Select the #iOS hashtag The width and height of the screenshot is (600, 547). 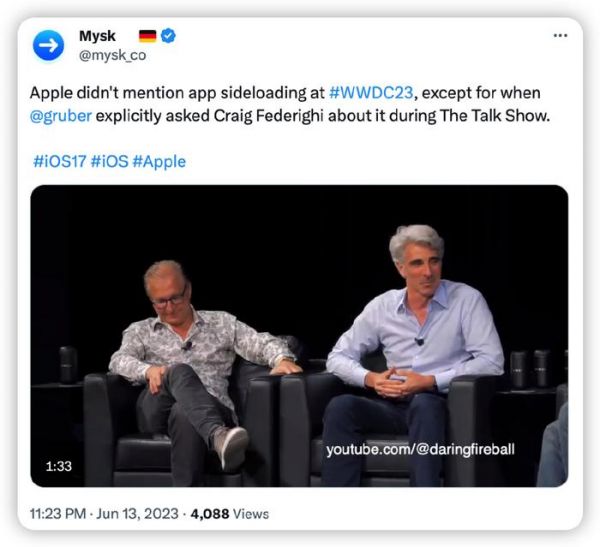coord(109,161)
